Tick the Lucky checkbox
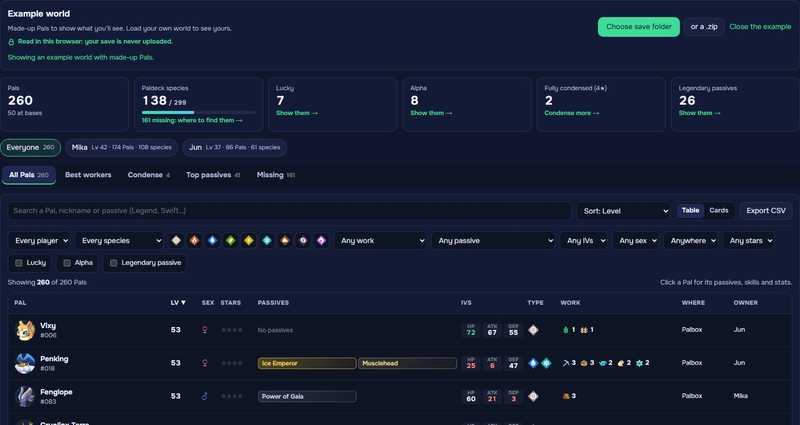 (x=19, y=263)
